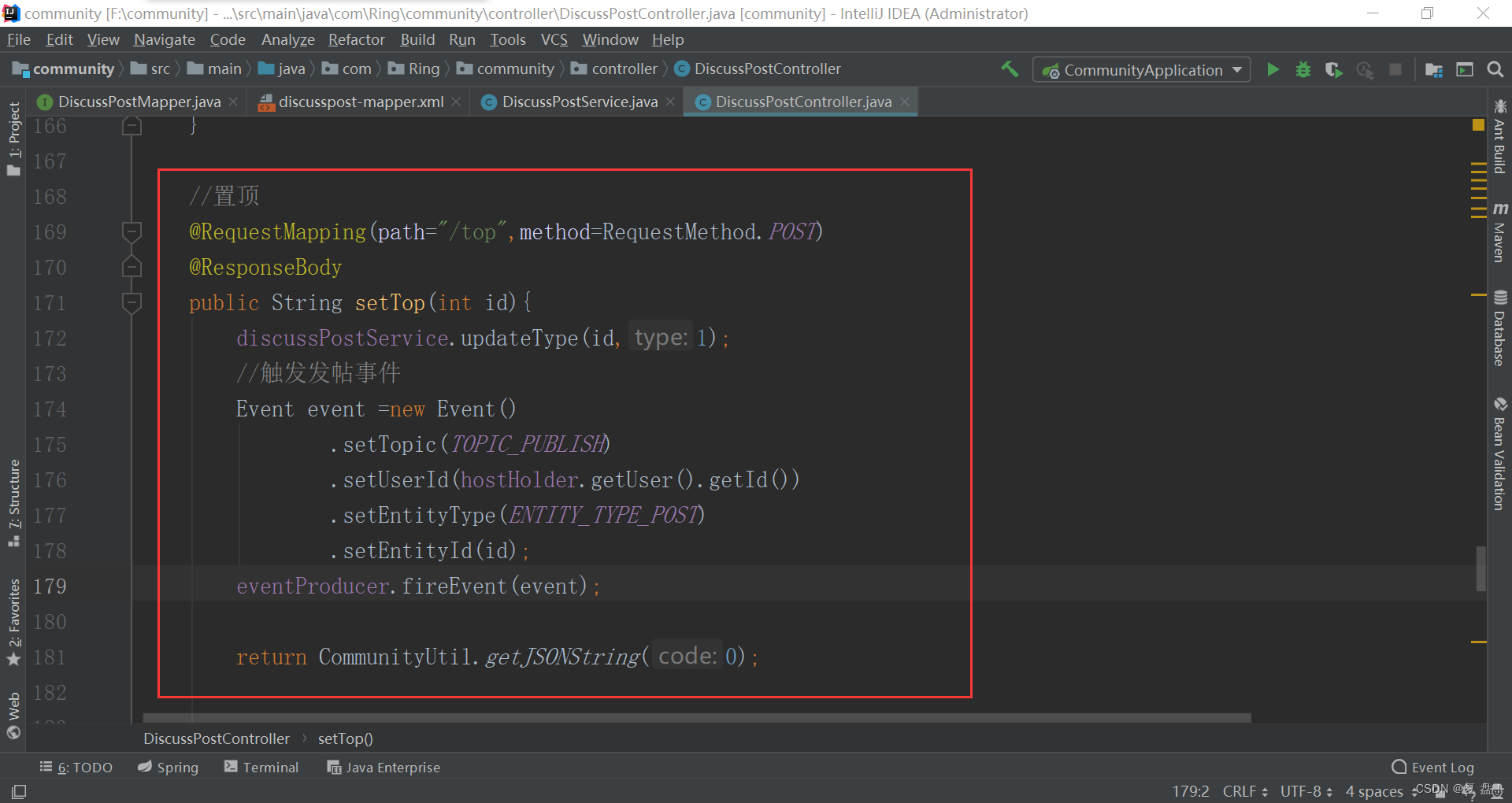This screenshot has height=803, width=1512.
Task: Click the caret position 179:2 indicator
Action: tap(1190, 791)
